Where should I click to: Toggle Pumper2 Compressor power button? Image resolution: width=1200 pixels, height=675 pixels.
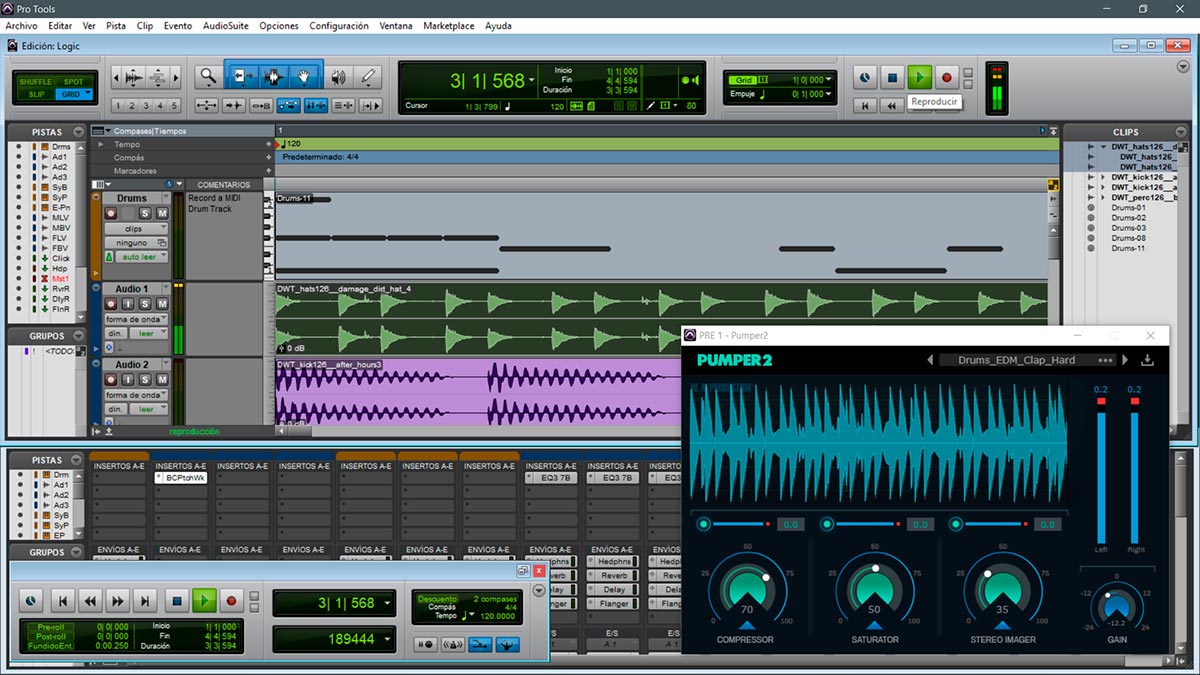704,524
